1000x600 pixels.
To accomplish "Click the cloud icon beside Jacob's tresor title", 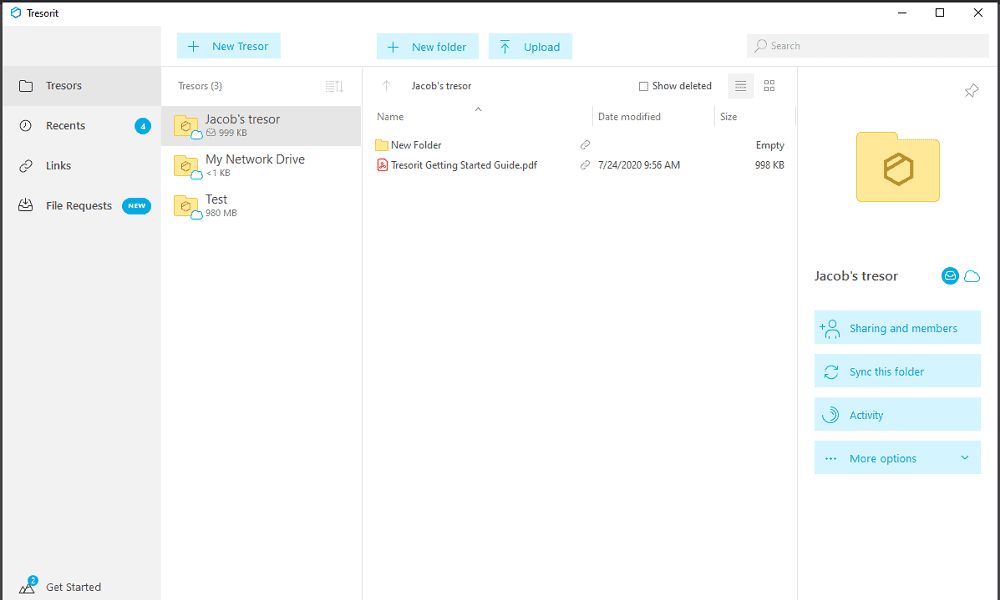I will (972, 276).
